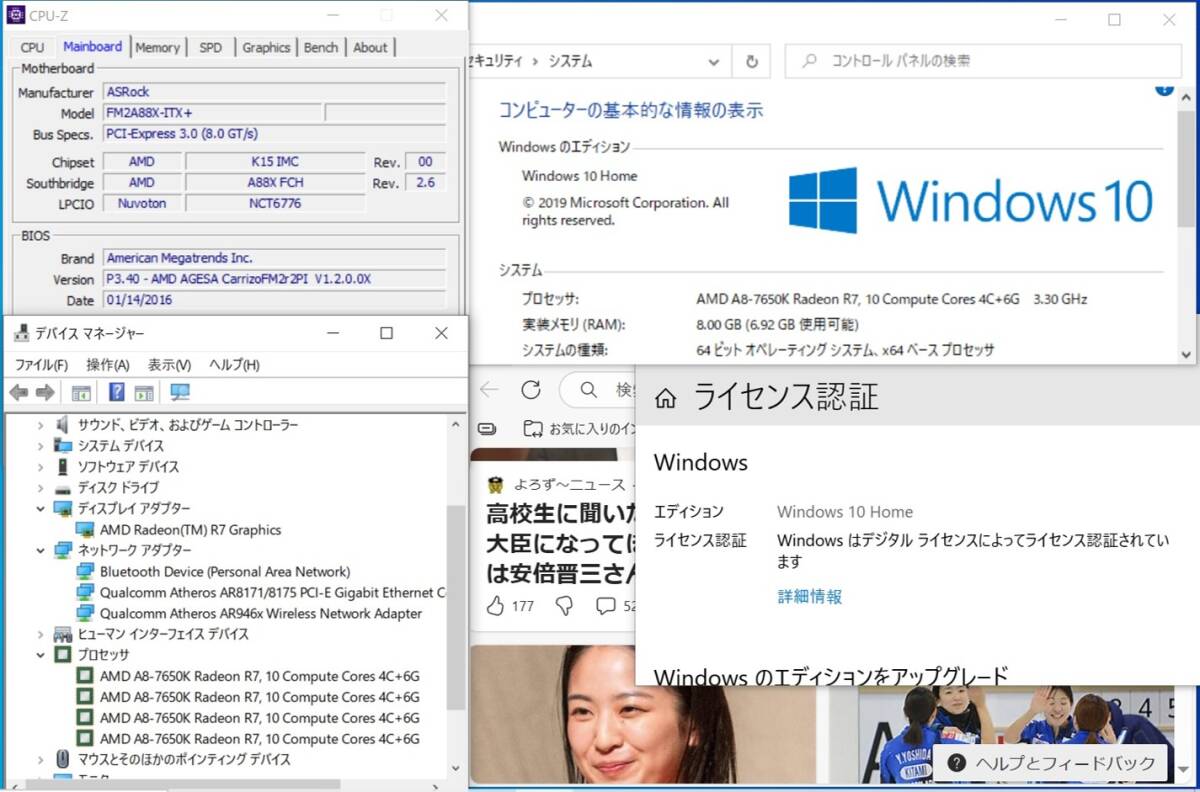Click the Device Manager title bar icon
Viewport: 1200px width, 792px height.
click(x=20, y=333)
